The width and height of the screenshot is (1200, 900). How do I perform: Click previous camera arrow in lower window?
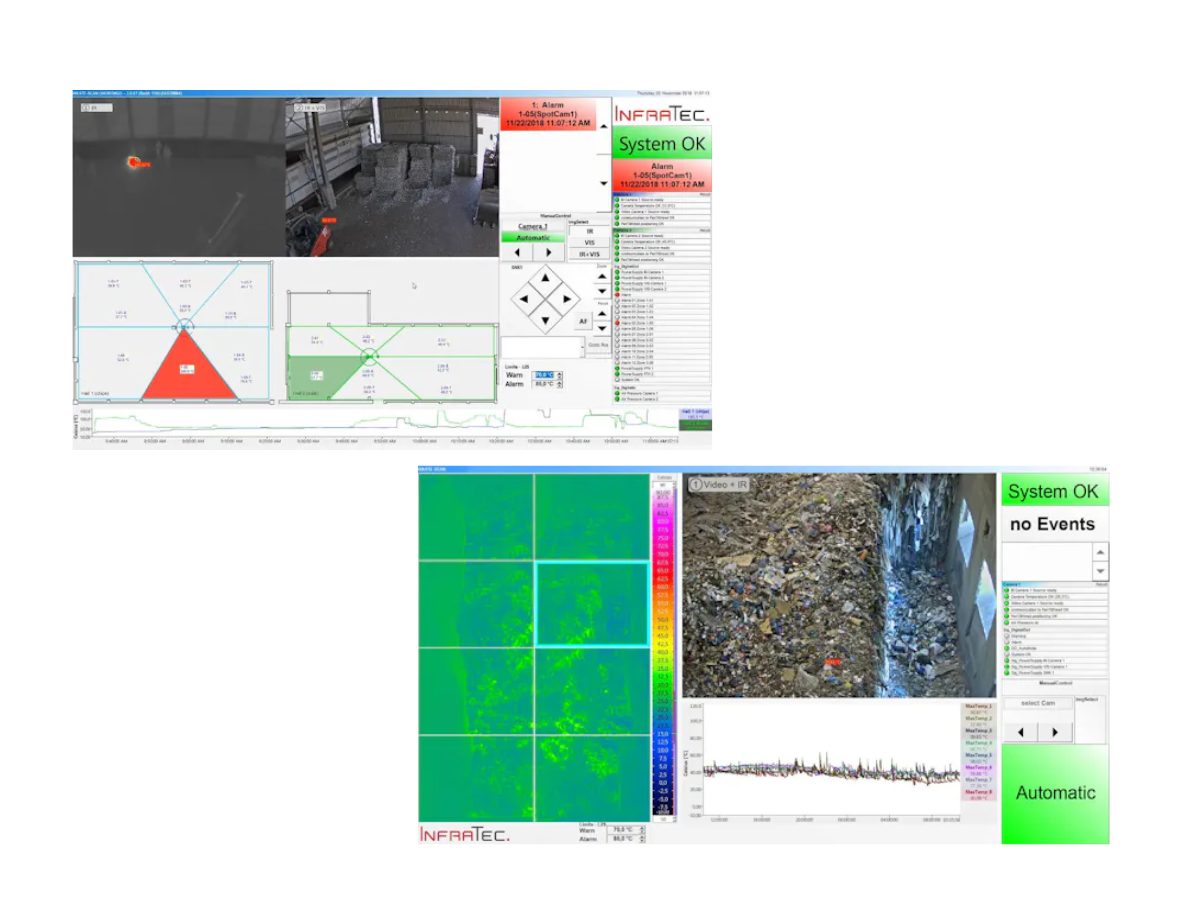(x=1020, y=732)
